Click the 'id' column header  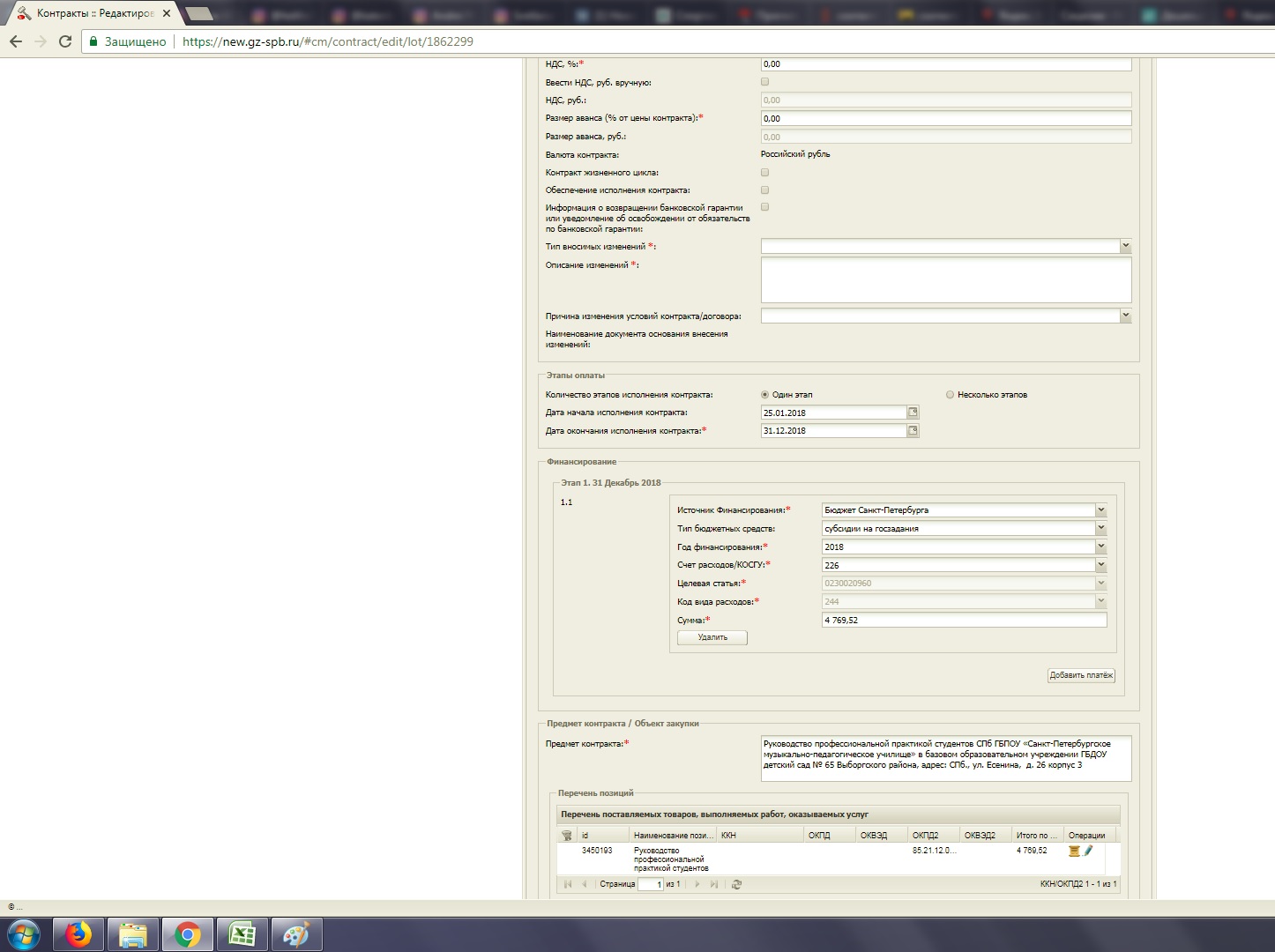click(603, 835)
